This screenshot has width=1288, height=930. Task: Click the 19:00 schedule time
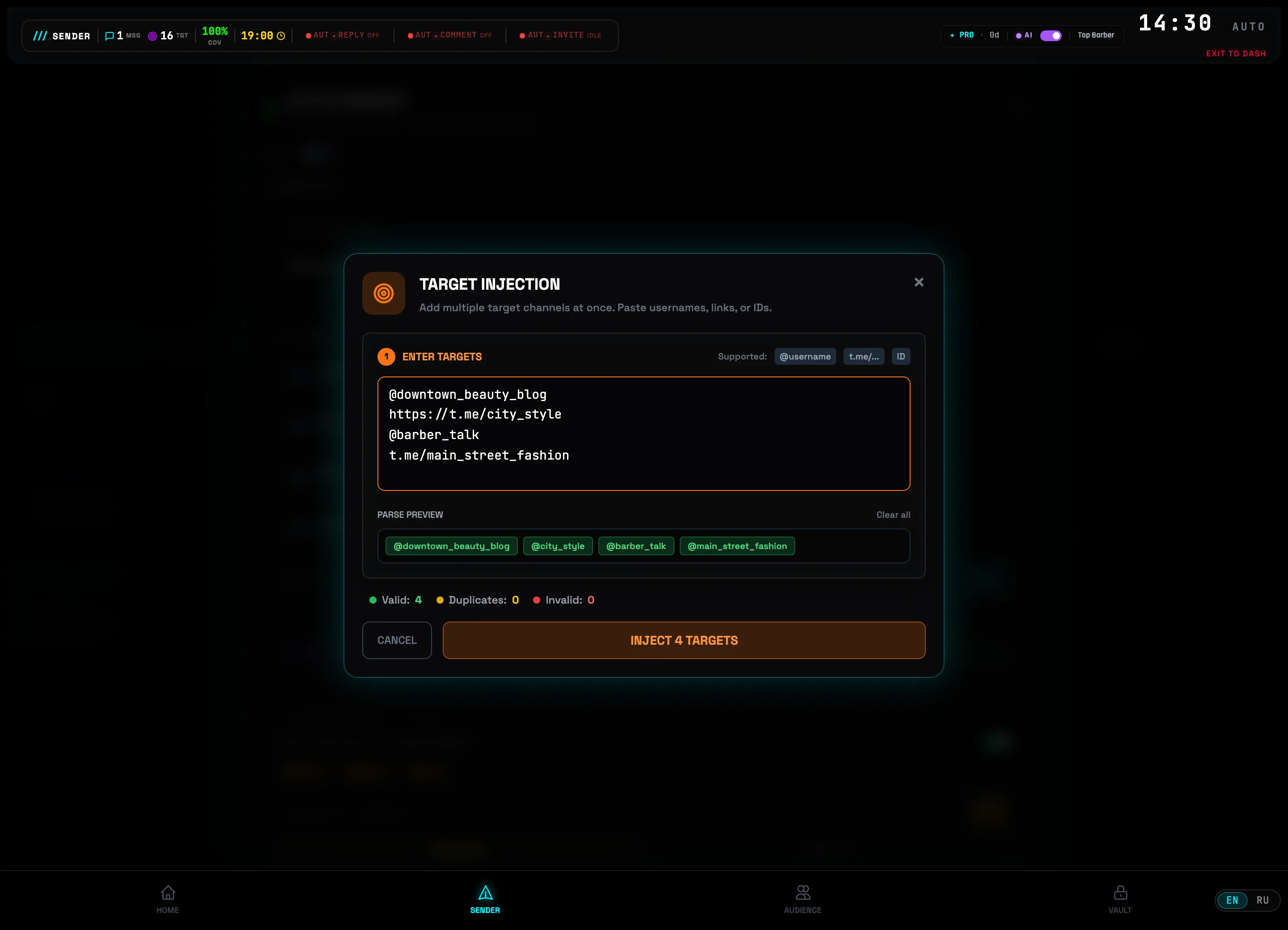(x=257, y=36)
